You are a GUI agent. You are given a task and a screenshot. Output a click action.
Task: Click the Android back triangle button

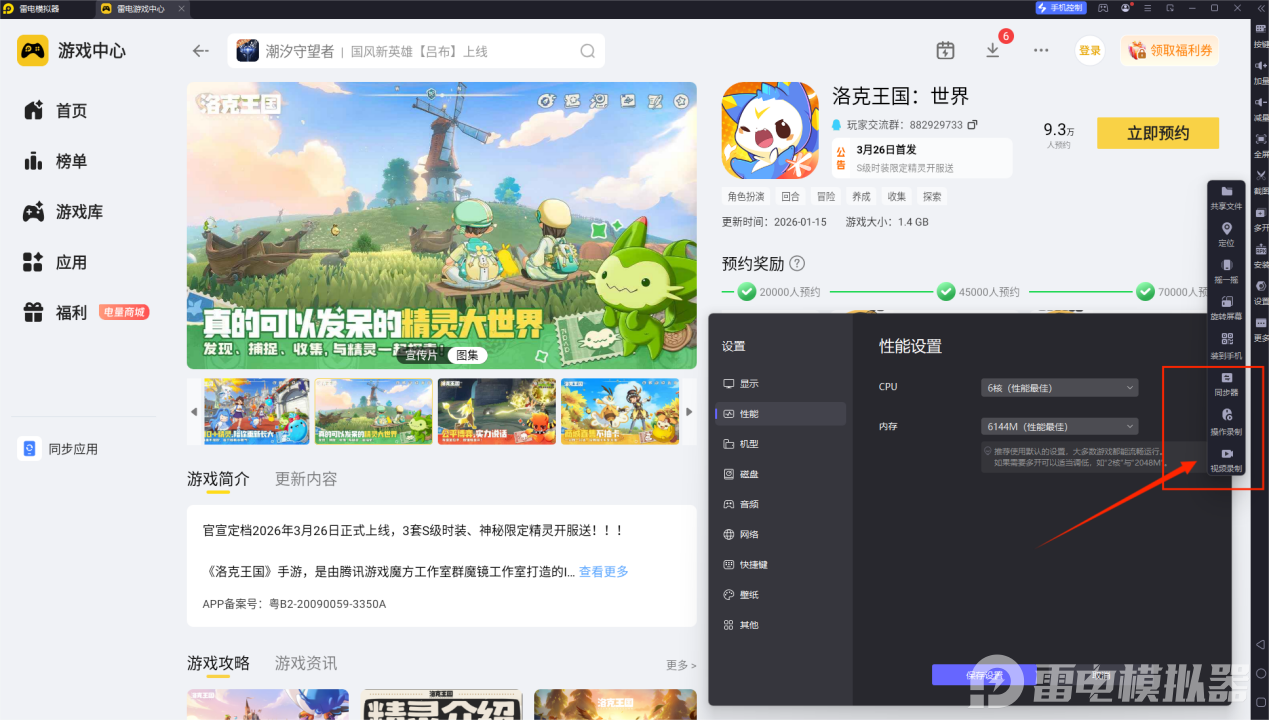pos(1261,644)
